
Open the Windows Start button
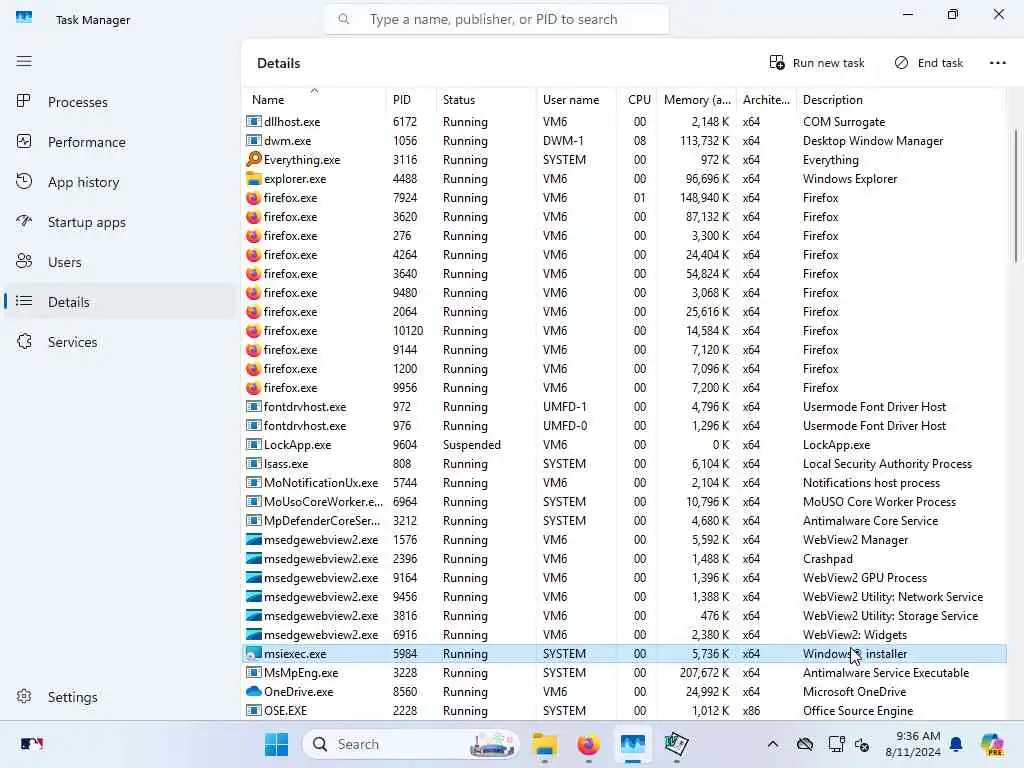276,744
